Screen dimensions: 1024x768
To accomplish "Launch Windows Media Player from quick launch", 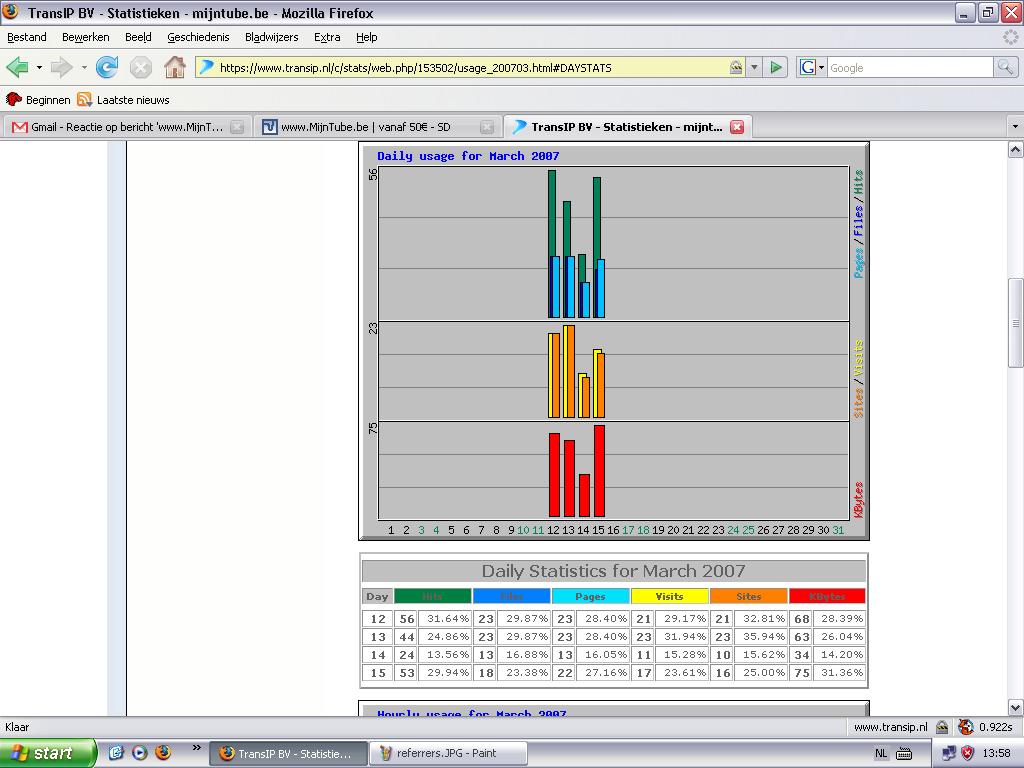I will [x=140, y=753].
